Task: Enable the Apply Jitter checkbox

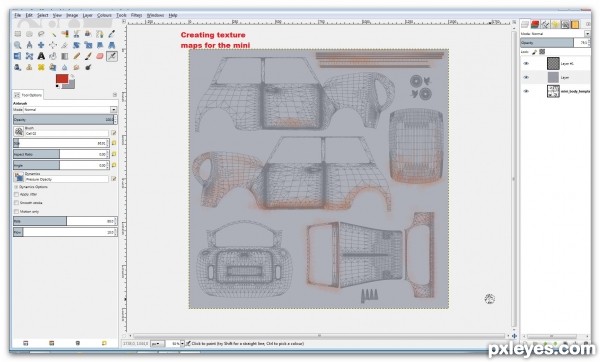Action: click(x=16, y=194)
